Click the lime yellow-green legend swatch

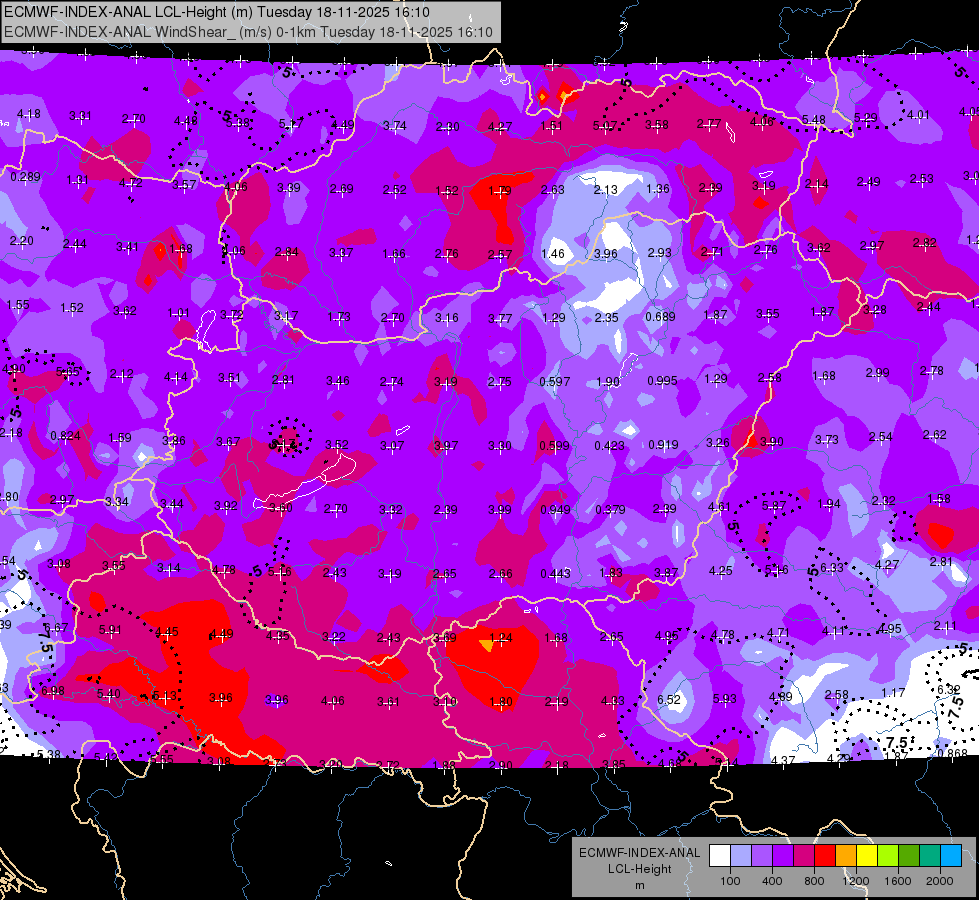[888, 856]
